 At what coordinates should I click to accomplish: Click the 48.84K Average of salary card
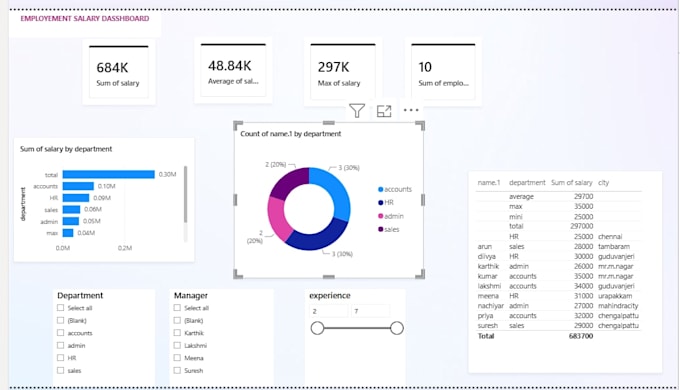pos(233,70)
